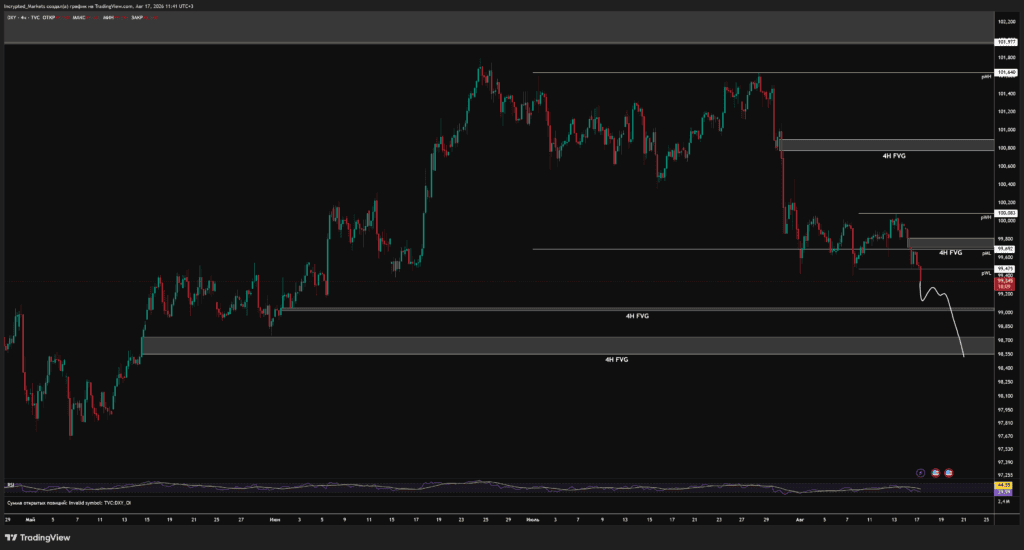Select the upper 4H FVG text label
The width and height of the screenshot is (1024, 550).
pos(894,156)
